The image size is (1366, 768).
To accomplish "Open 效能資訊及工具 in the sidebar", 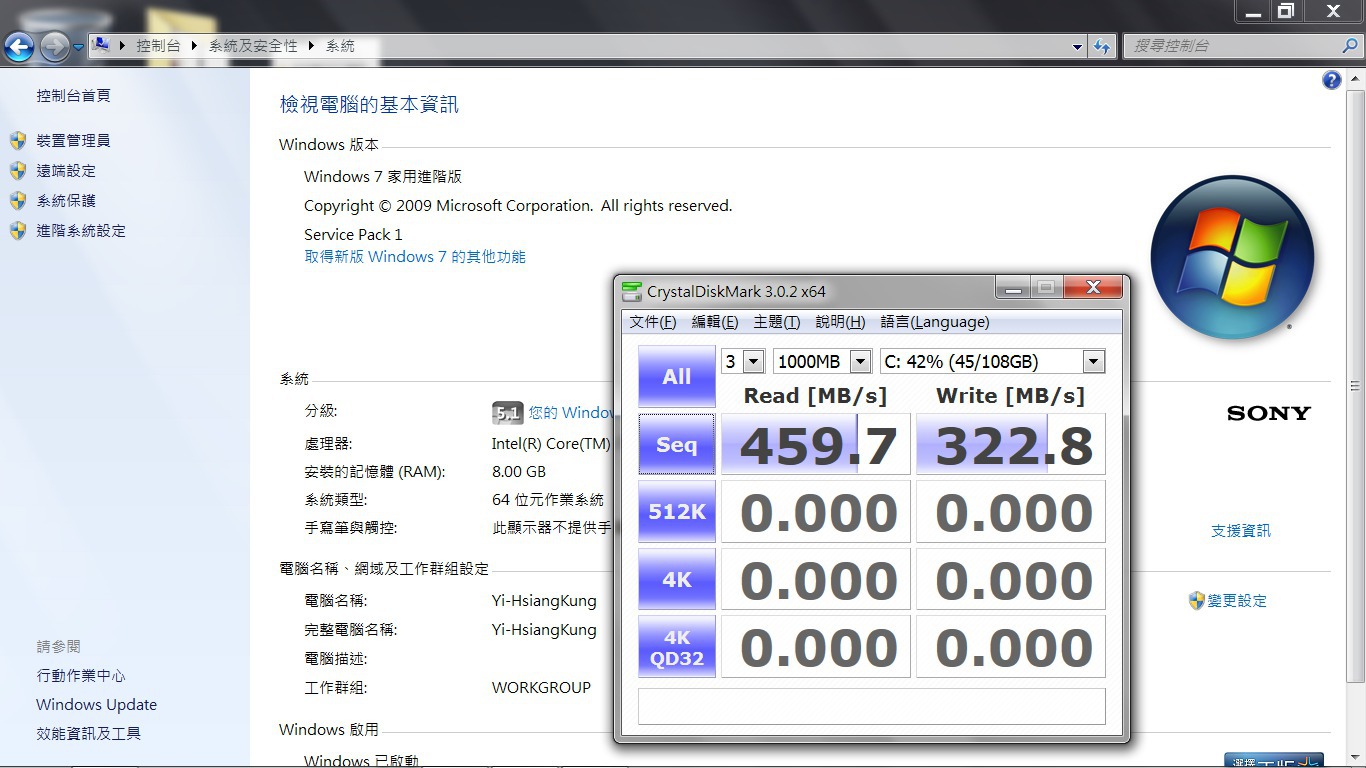I will pyautogui.click(x=88, y=734).
